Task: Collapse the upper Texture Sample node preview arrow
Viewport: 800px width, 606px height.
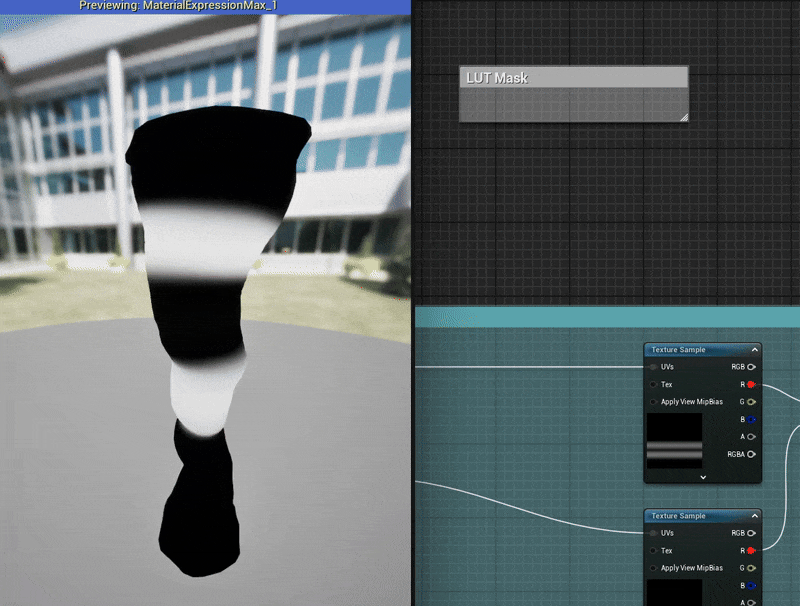Action: (x=754, y=350)
